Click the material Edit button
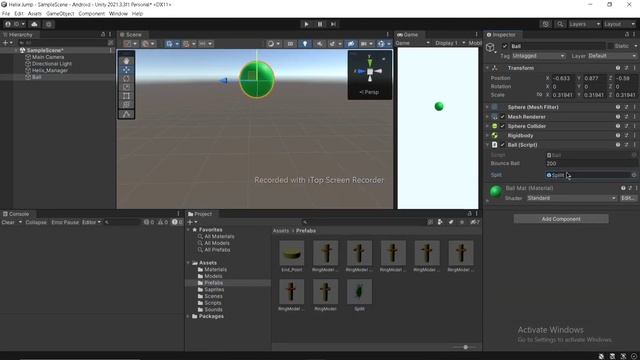This screenshot has width=640, height=360. pyautogui.click(x=628, y=198)
